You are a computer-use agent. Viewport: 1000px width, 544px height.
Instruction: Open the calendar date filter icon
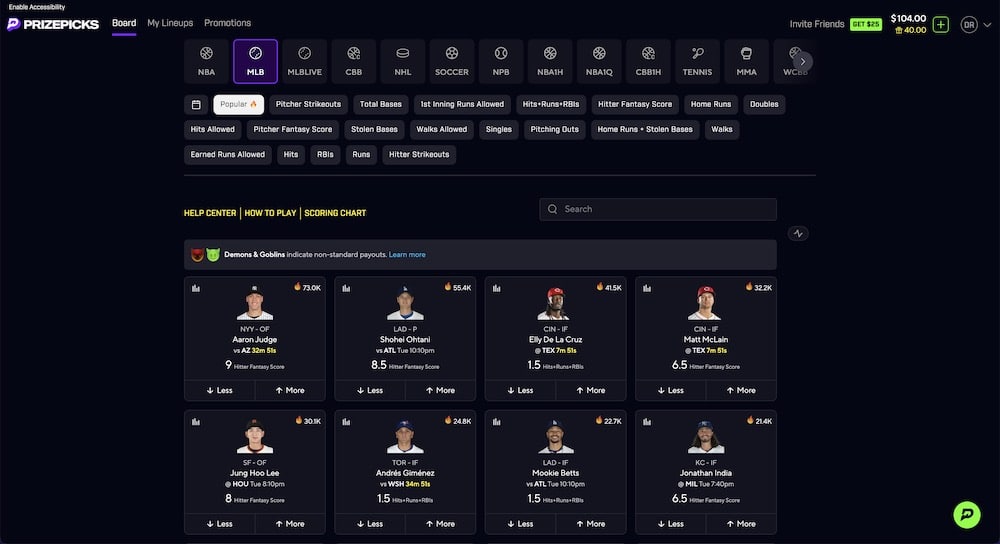196,104
